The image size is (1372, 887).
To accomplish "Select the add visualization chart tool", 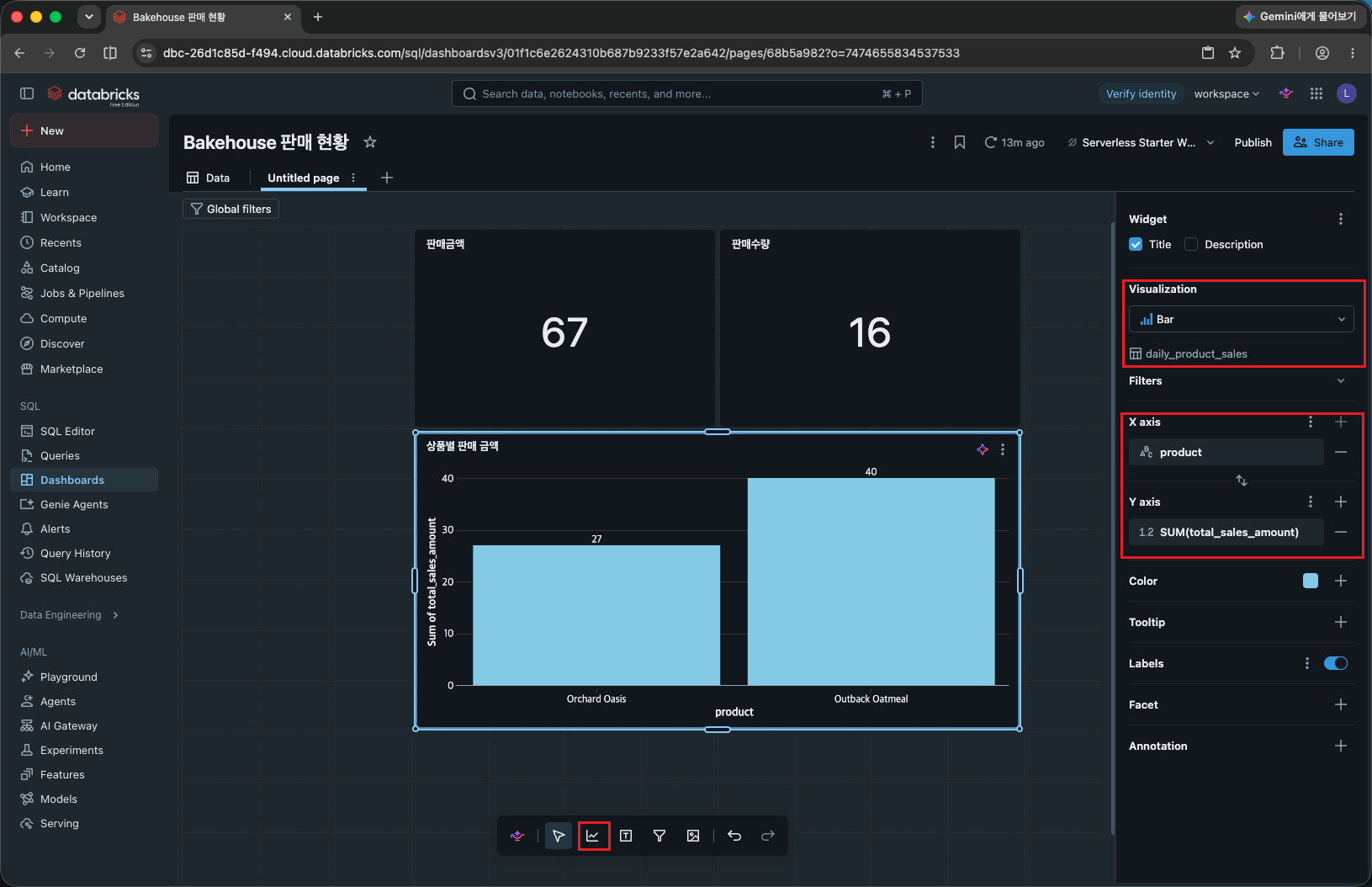I will [x=593, y=836].
